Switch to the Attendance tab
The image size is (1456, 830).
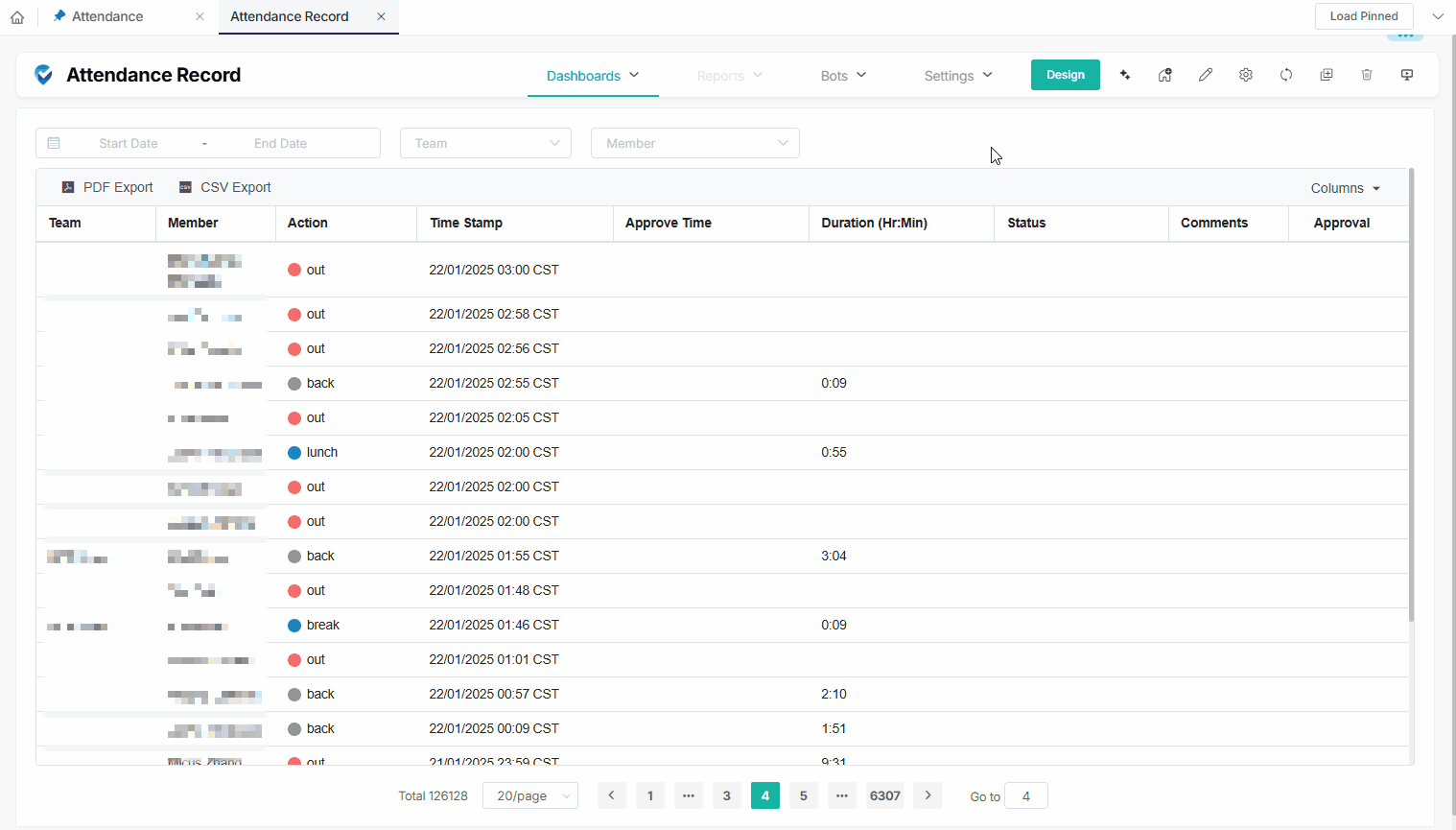click(107, 16)
